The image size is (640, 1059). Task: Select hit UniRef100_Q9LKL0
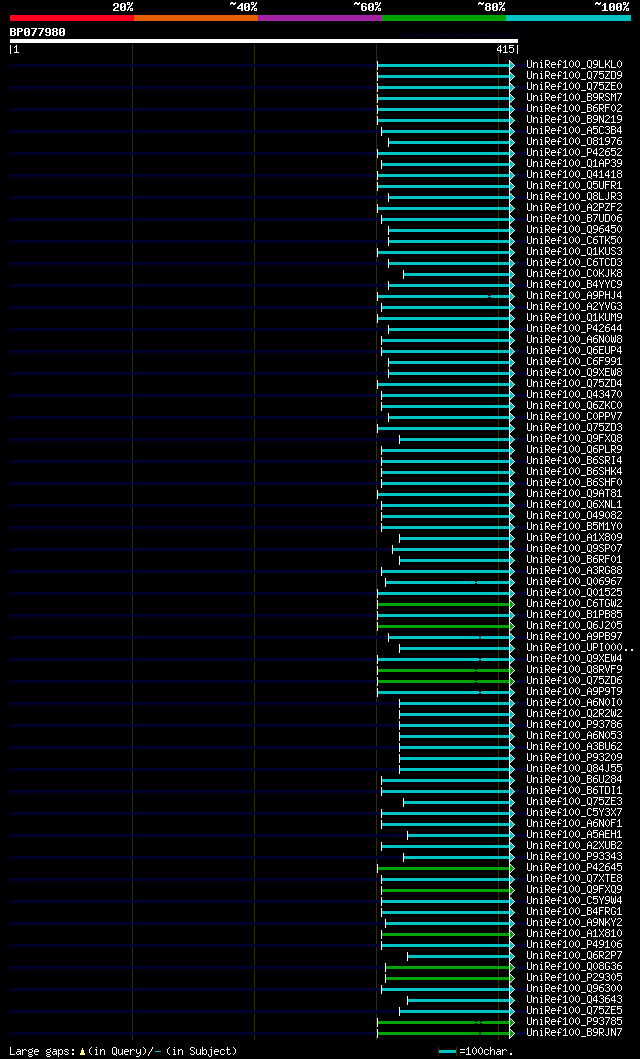(575, 65)
